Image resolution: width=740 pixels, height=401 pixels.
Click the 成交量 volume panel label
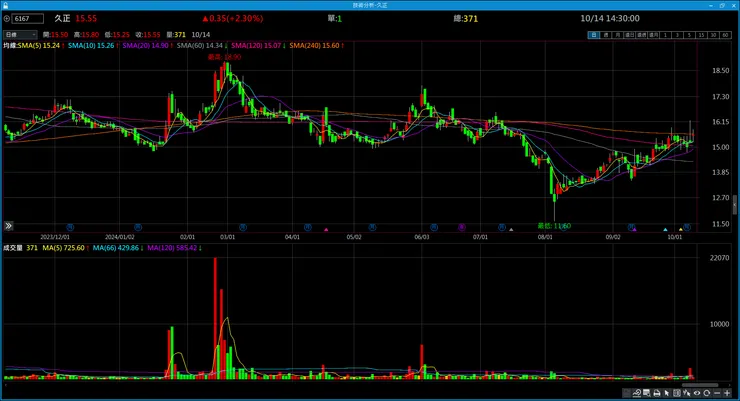point(13,248)
